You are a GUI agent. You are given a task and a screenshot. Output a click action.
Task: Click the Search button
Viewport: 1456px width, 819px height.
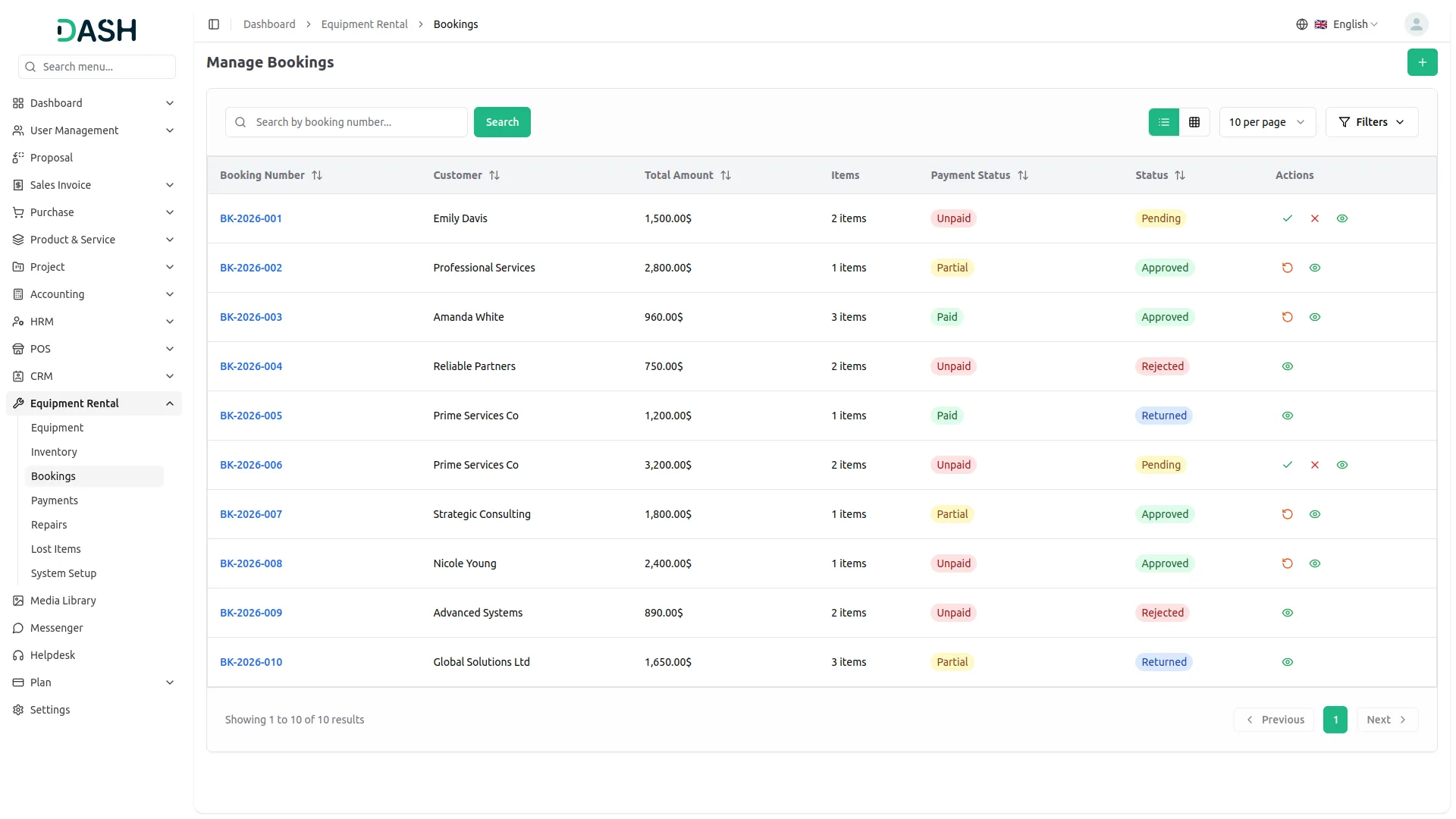(x=502, y=122)
